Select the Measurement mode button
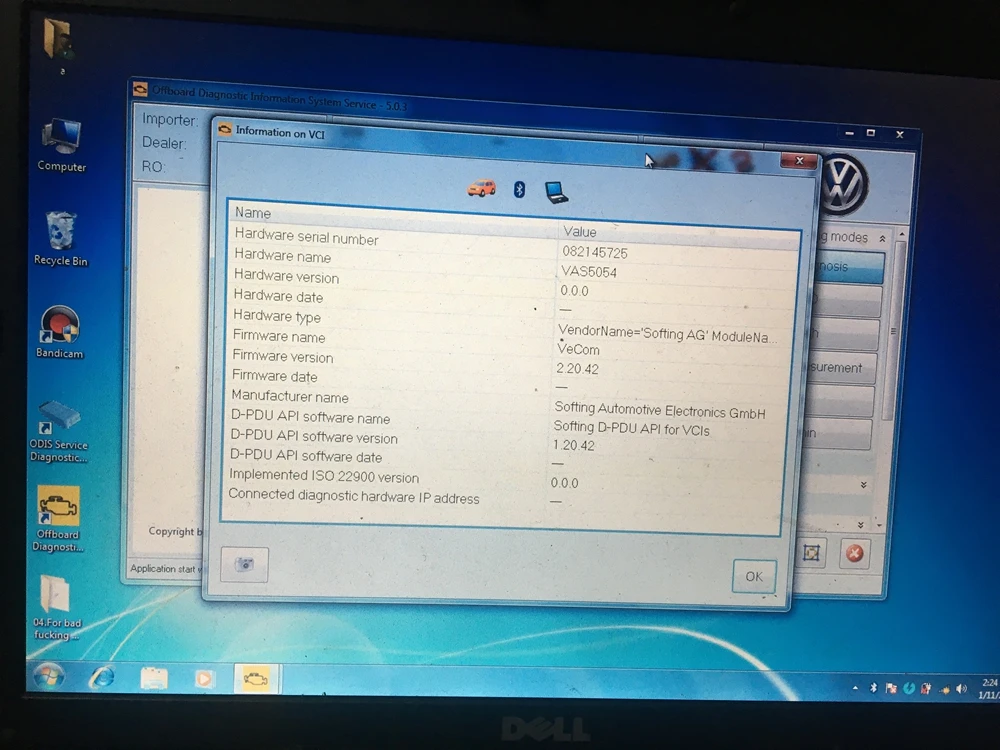1000x750 pixels. (x=841, y=368)
